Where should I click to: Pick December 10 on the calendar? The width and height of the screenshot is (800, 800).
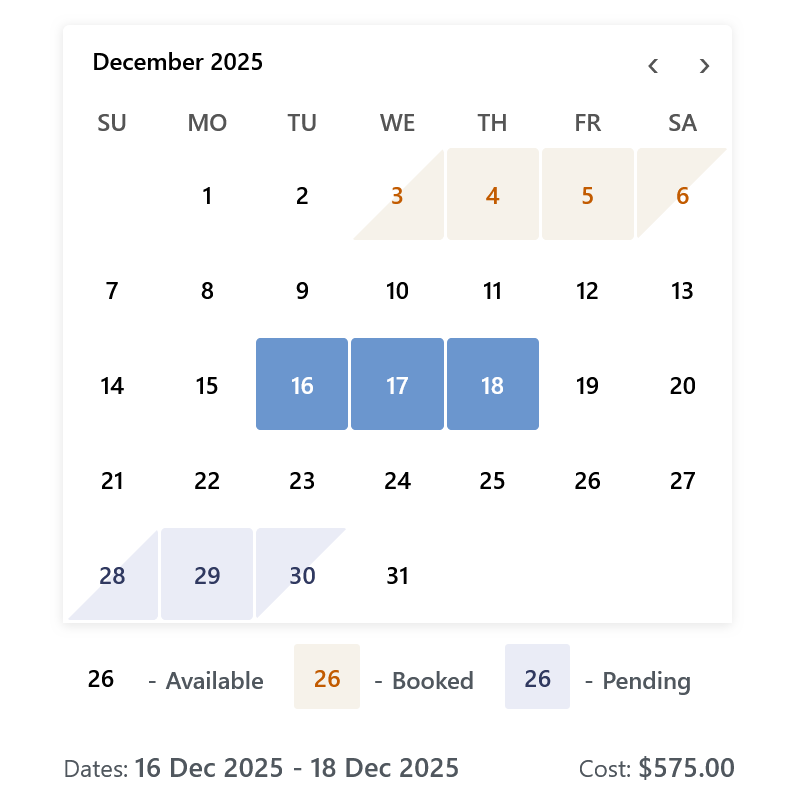click(x=397, y=289)
